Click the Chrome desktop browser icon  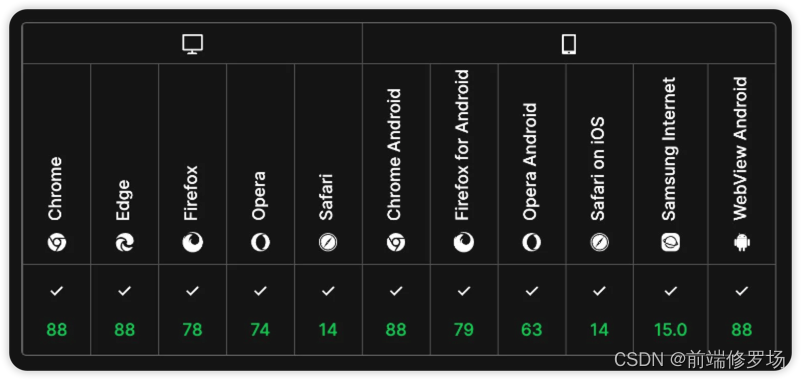(57, 242)
